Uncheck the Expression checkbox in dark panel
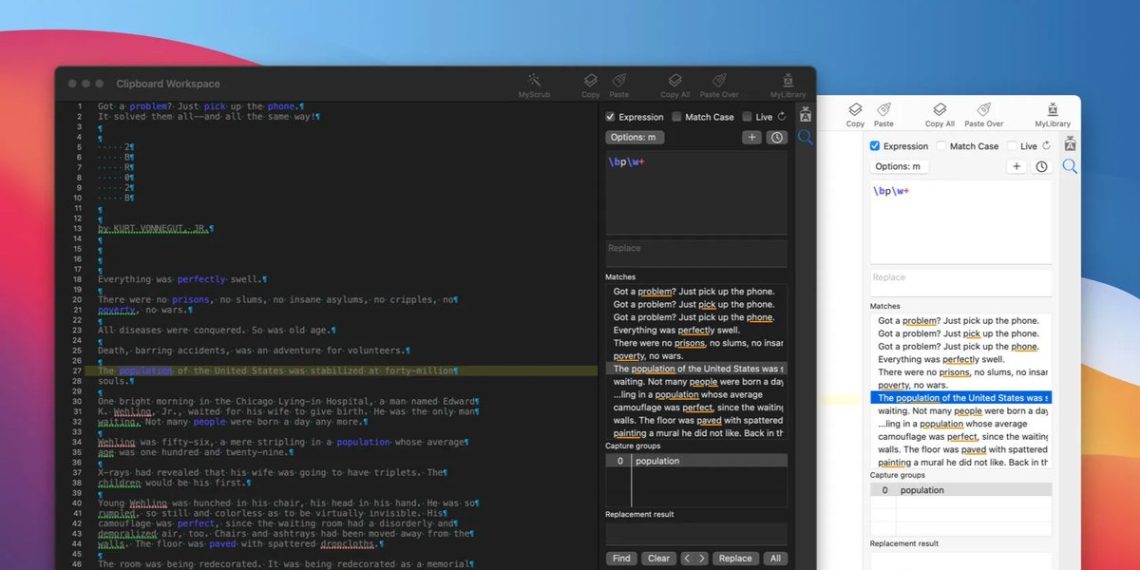 pos(611,117)
